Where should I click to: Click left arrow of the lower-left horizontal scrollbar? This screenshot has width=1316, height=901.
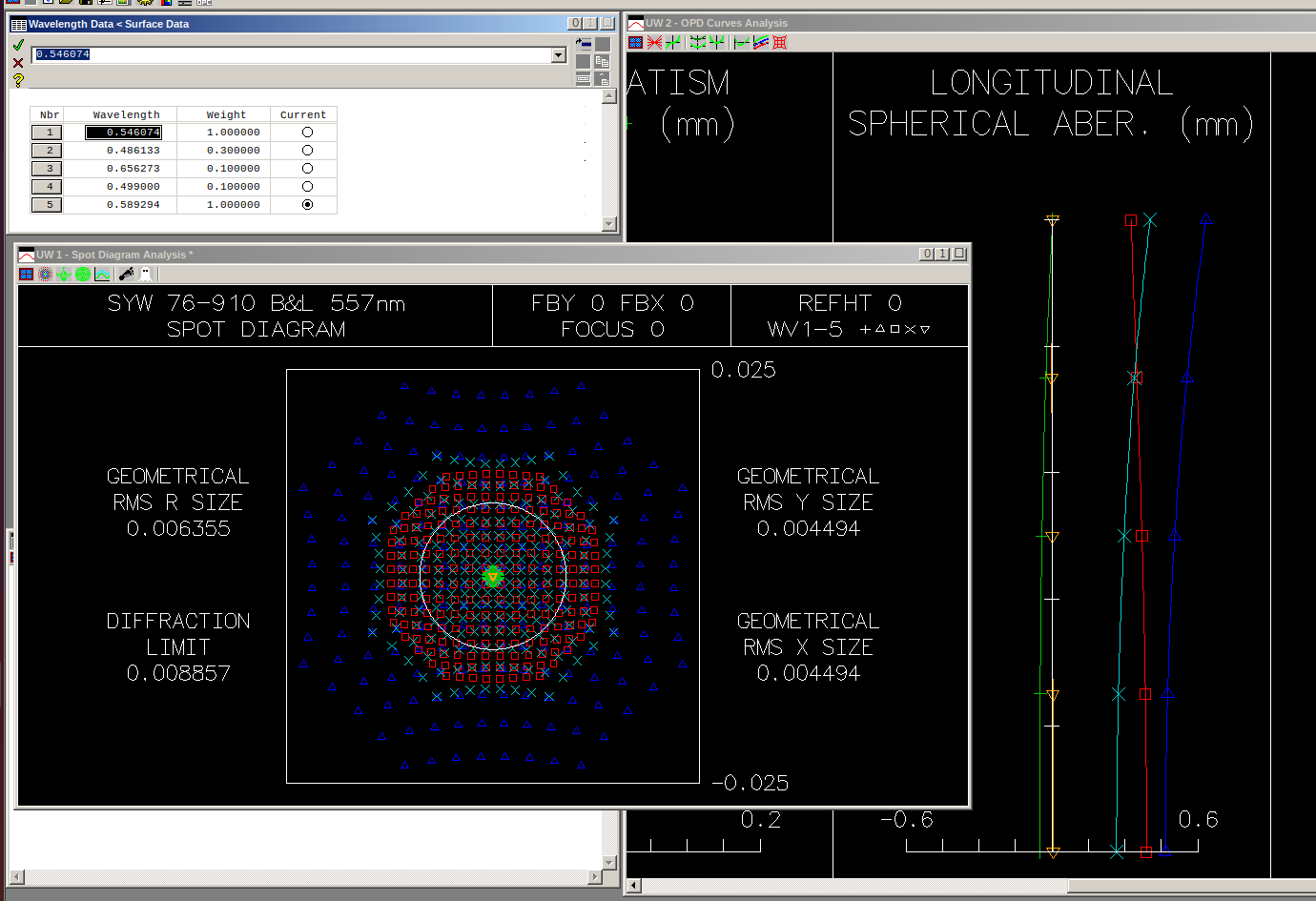[x=16, y=877]
